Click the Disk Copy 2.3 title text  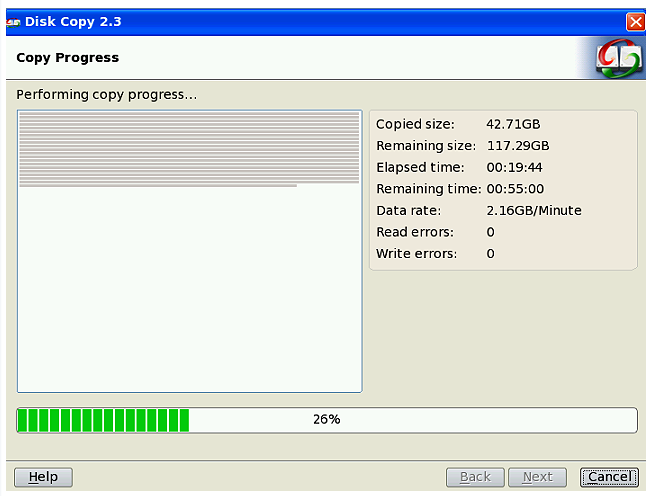point(73,22)
